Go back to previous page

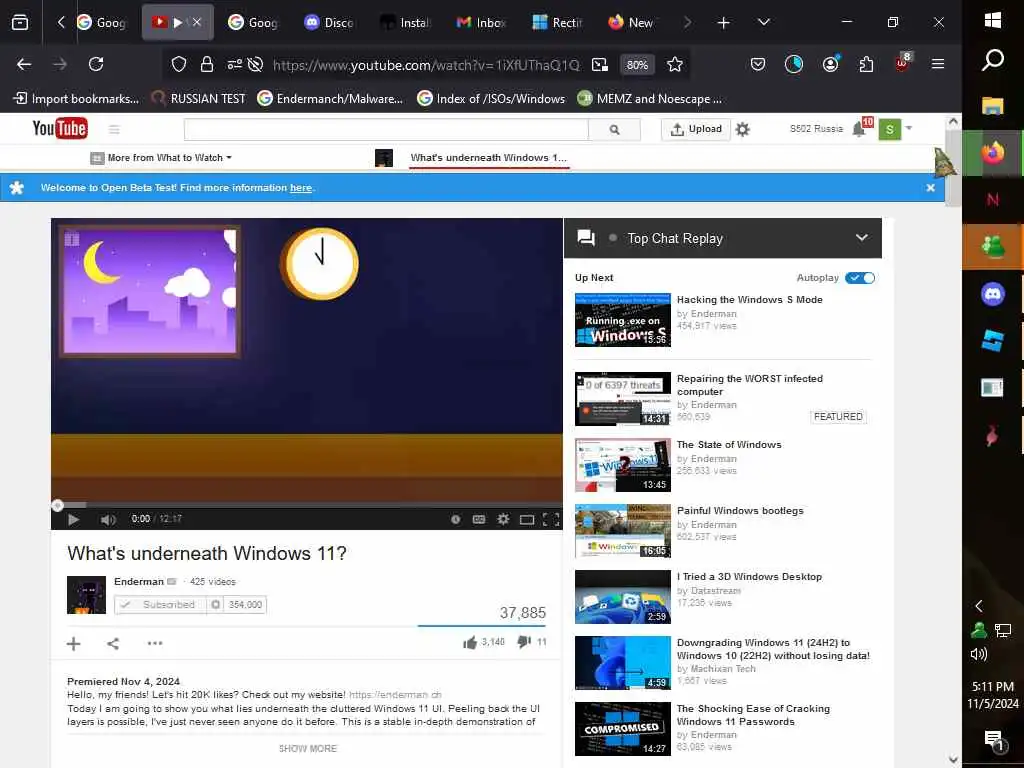click(24, 64)
